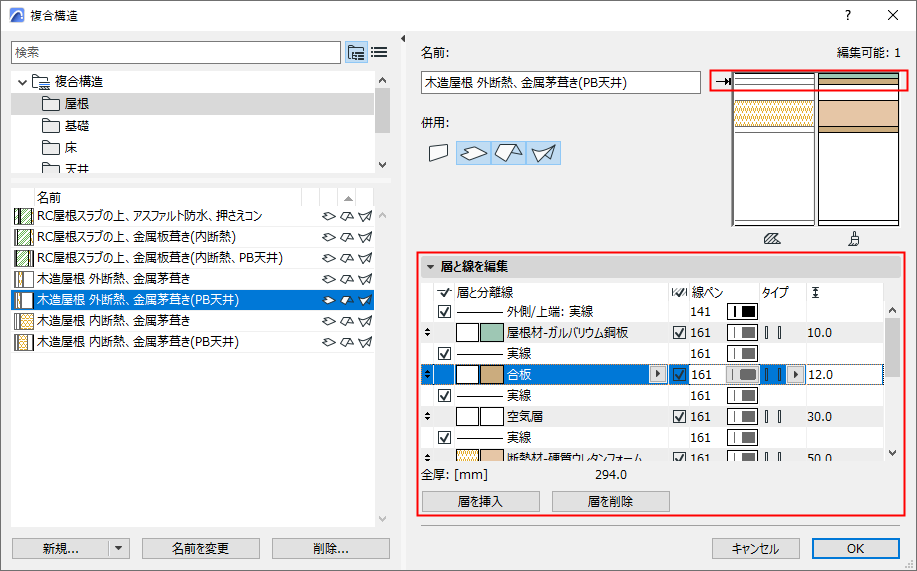Click the layer type icon for 屋根材-ガルバリウム鋼板
This screenshot has height=571, width=917.
tap(773, 332)
